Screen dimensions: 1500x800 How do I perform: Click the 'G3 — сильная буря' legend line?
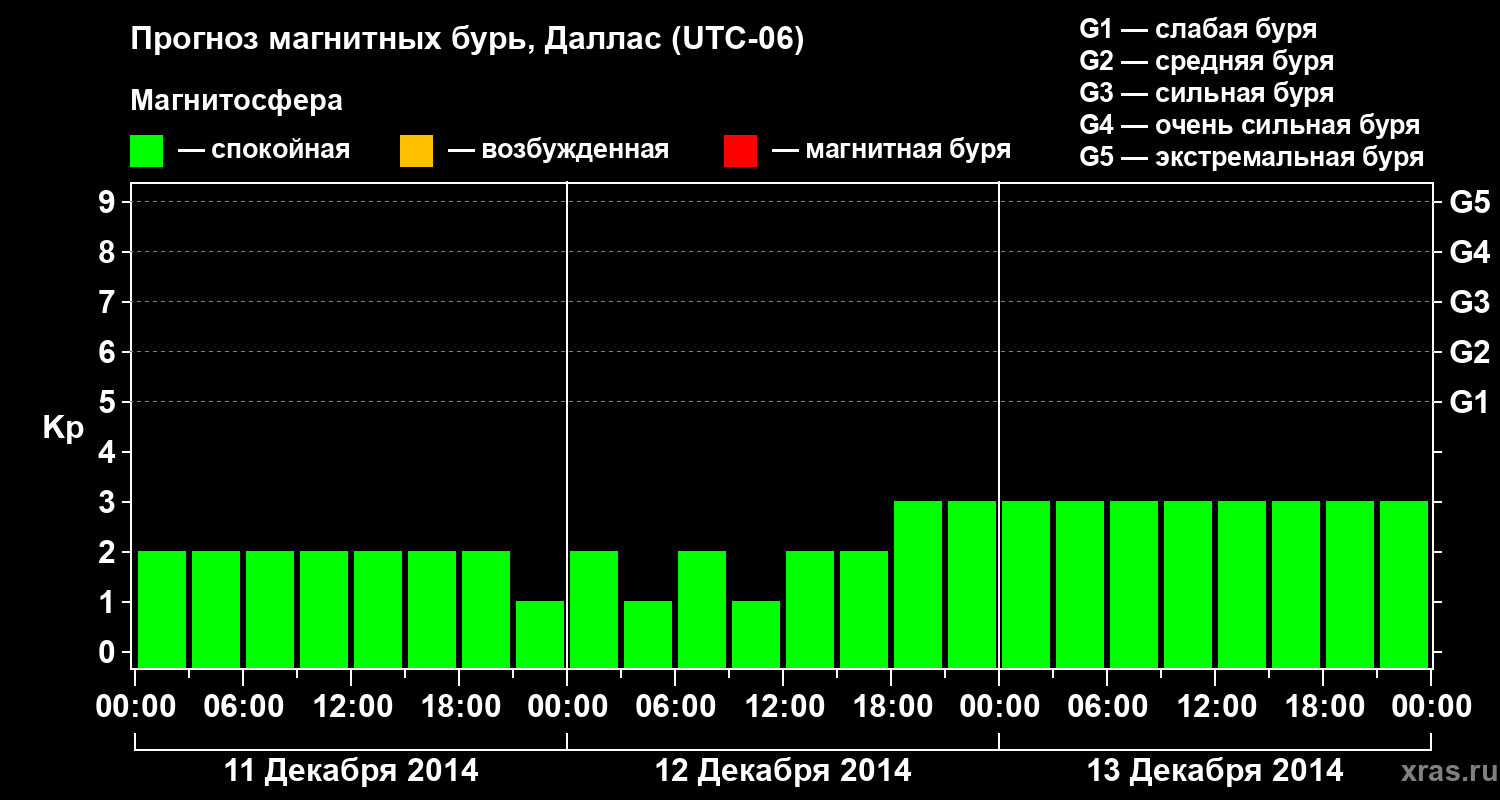pyautogui.click(x=1207, y=93)
